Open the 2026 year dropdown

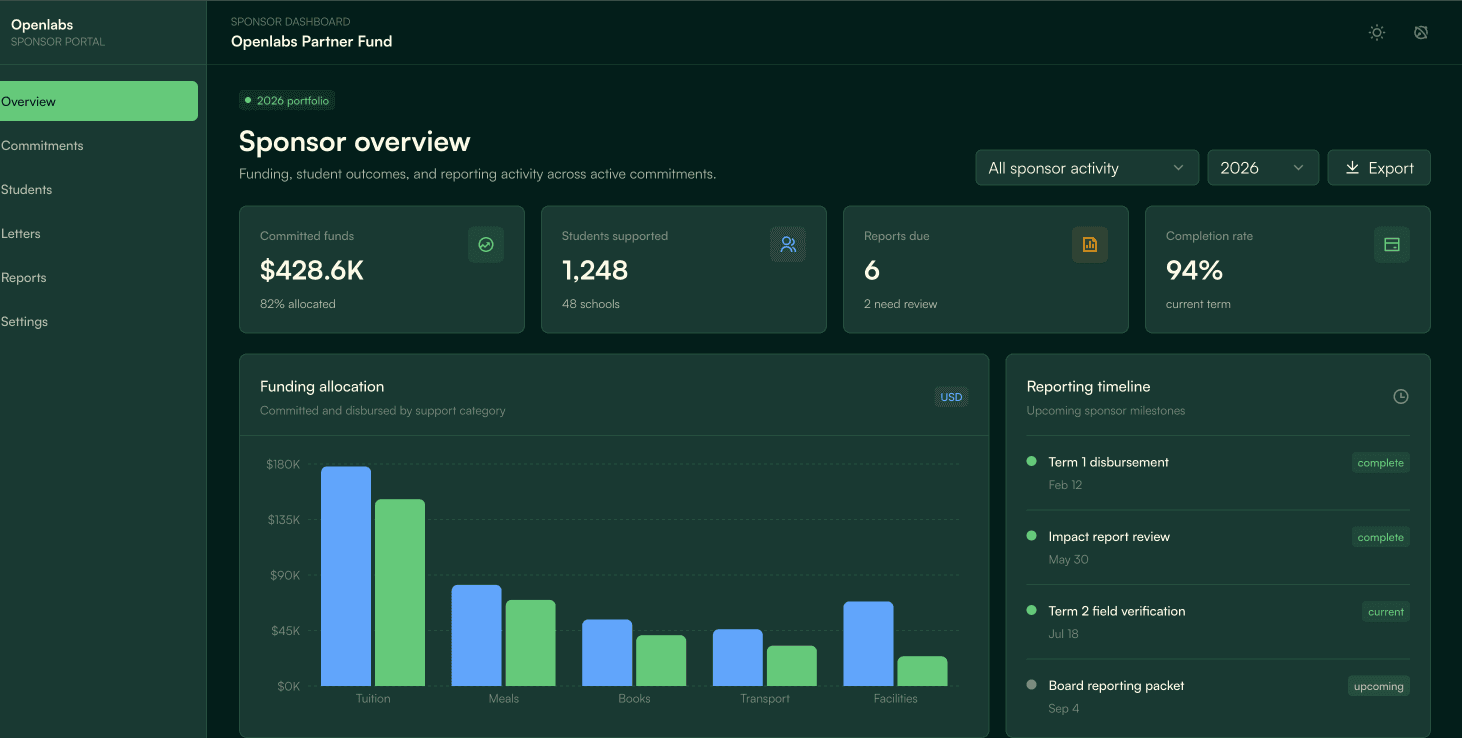coord(1263,168)
